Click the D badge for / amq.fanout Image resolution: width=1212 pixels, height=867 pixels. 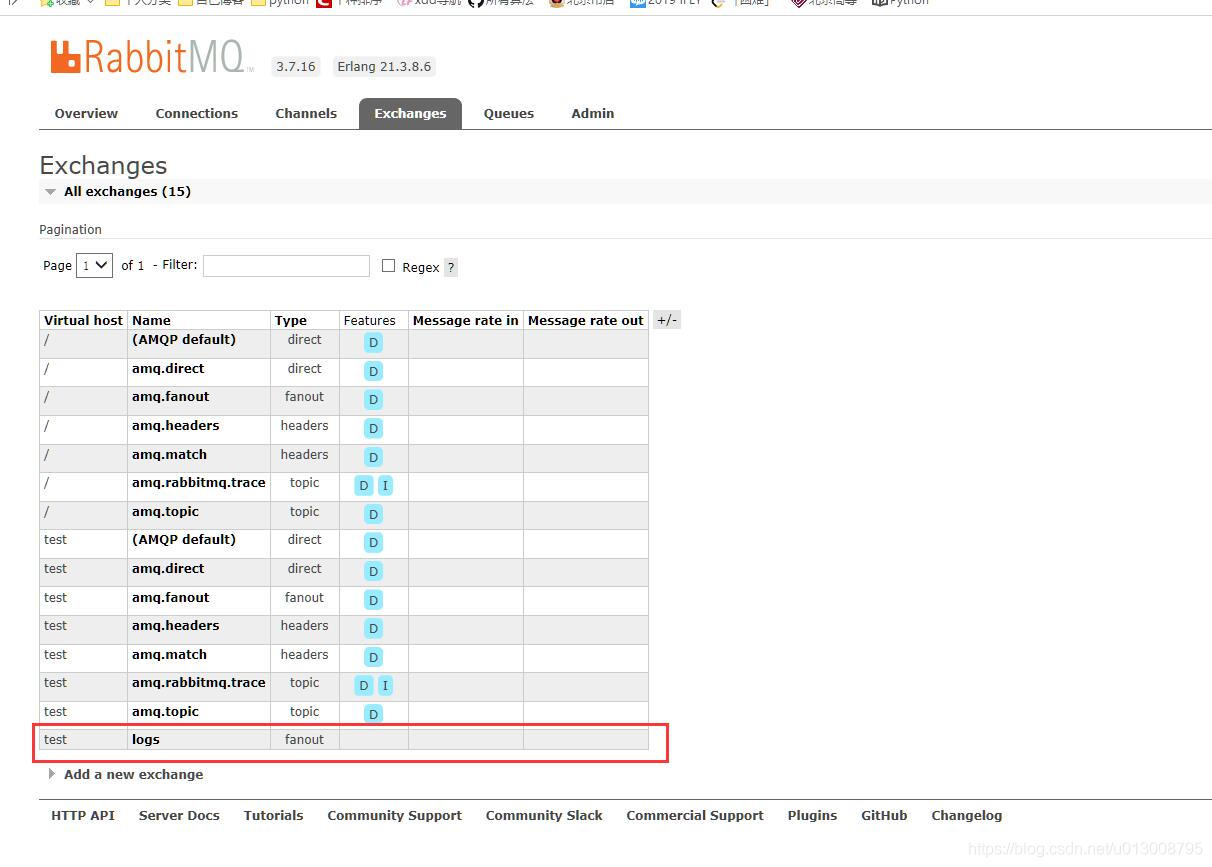click(x=373, y=399)
